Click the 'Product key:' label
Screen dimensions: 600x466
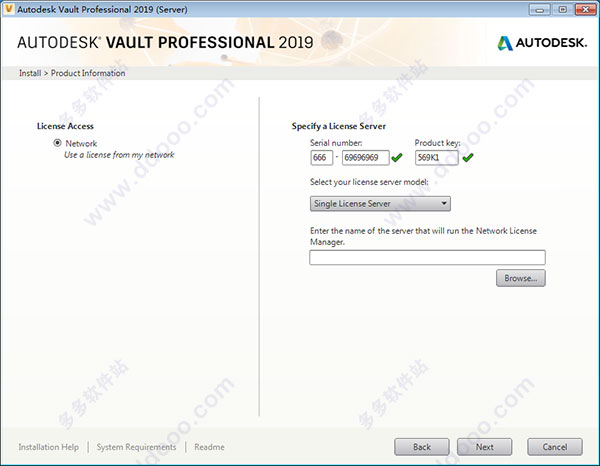pos(437,143)
